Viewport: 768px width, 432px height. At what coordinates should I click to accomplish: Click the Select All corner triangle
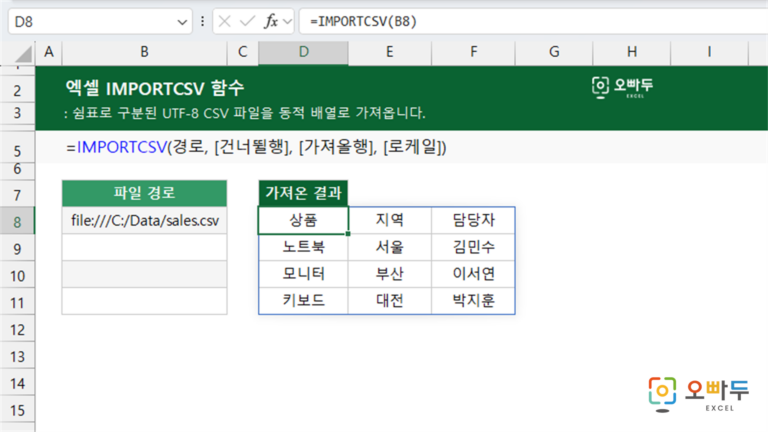[22, 53]
